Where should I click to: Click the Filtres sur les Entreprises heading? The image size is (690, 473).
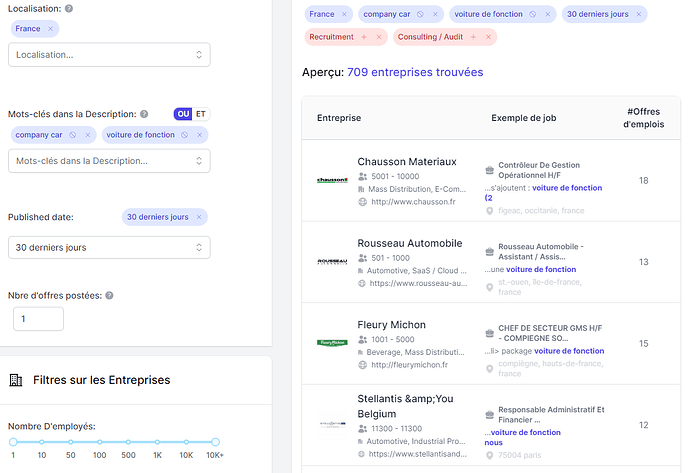click(102, 380)
